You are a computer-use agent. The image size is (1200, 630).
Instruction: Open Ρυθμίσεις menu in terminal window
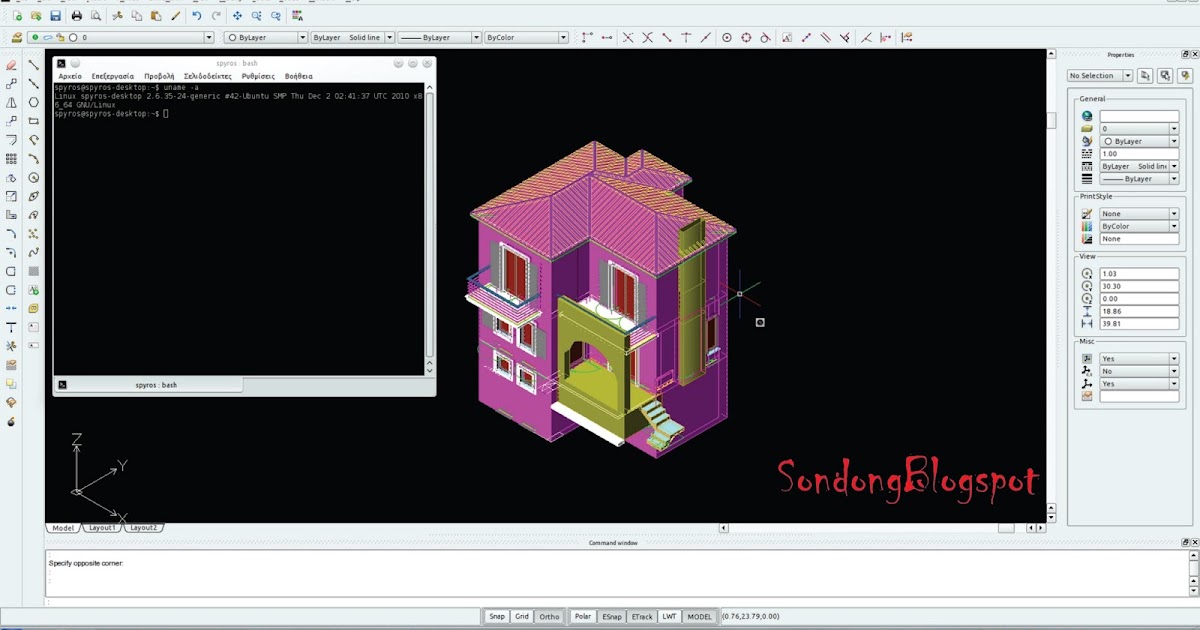(258, 76)
